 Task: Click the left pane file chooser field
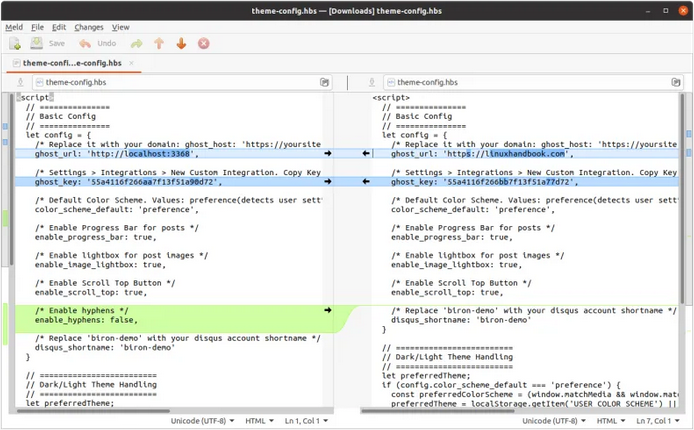click(181, 82)
